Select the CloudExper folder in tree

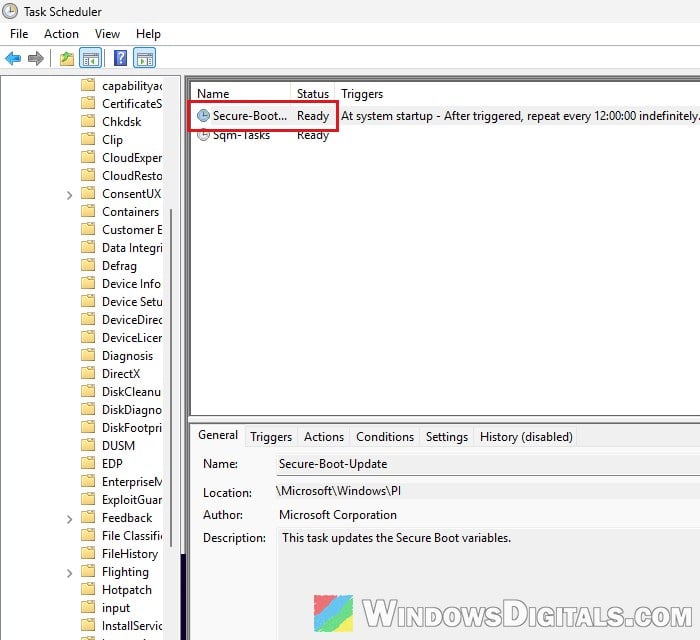(x=132, y=158)
